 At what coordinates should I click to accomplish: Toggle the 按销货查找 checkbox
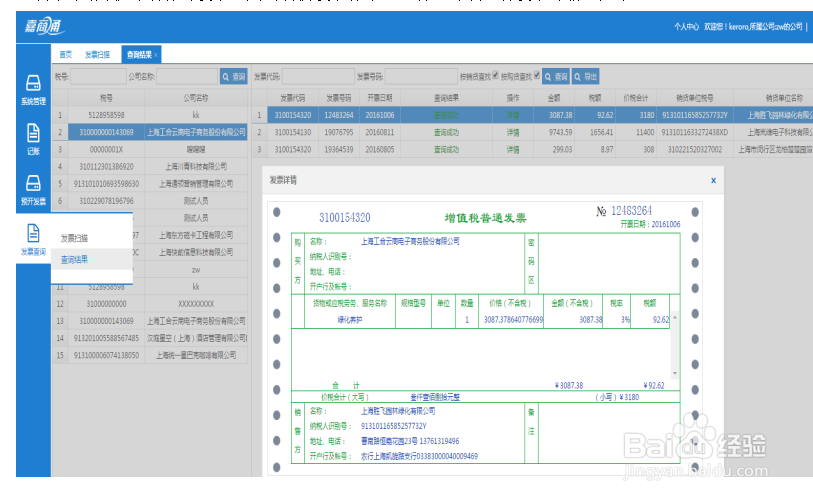tap(495, 75)
